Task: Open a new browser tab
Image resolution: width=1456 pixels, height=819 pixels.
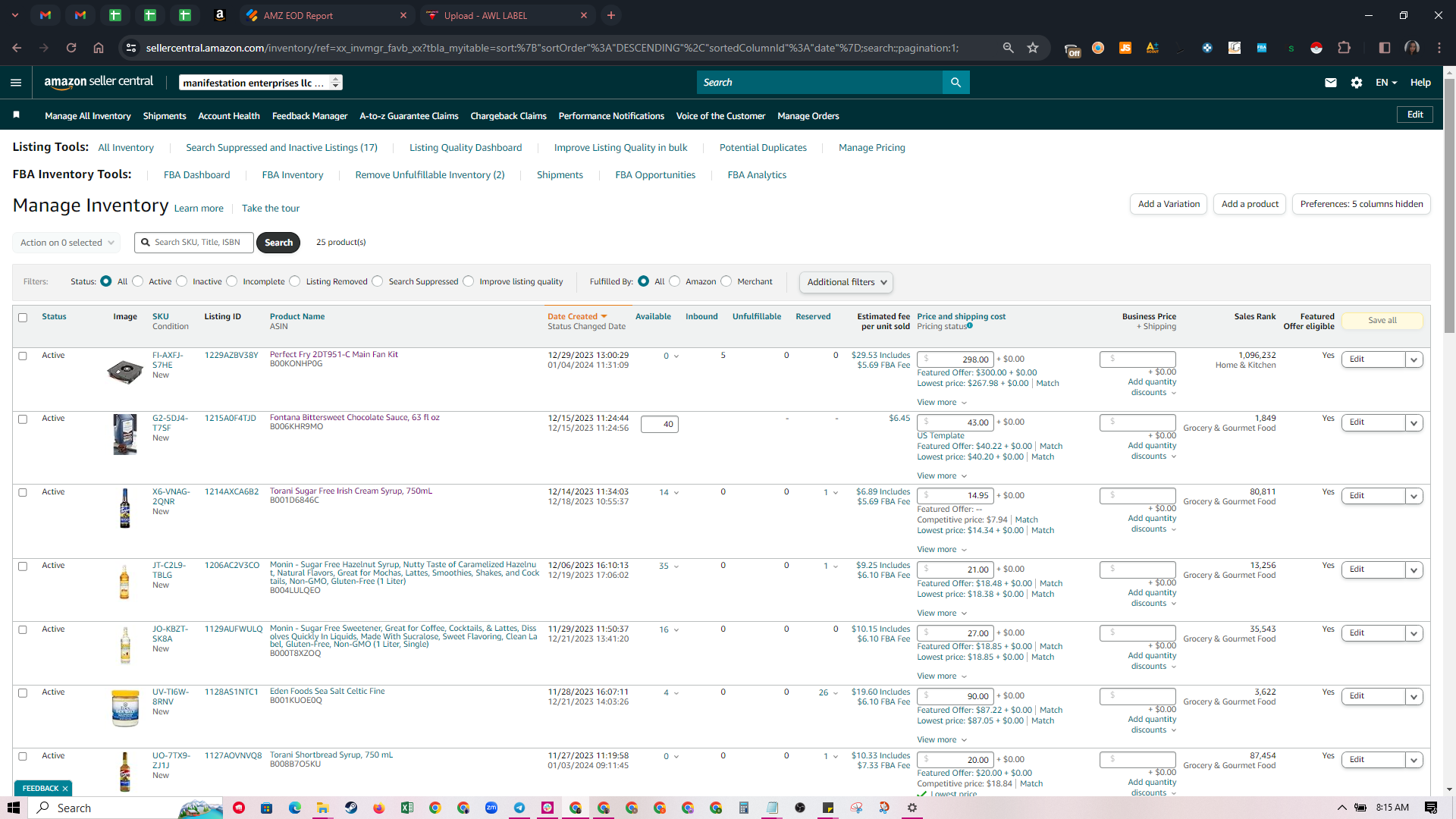Action: (611, 15)
